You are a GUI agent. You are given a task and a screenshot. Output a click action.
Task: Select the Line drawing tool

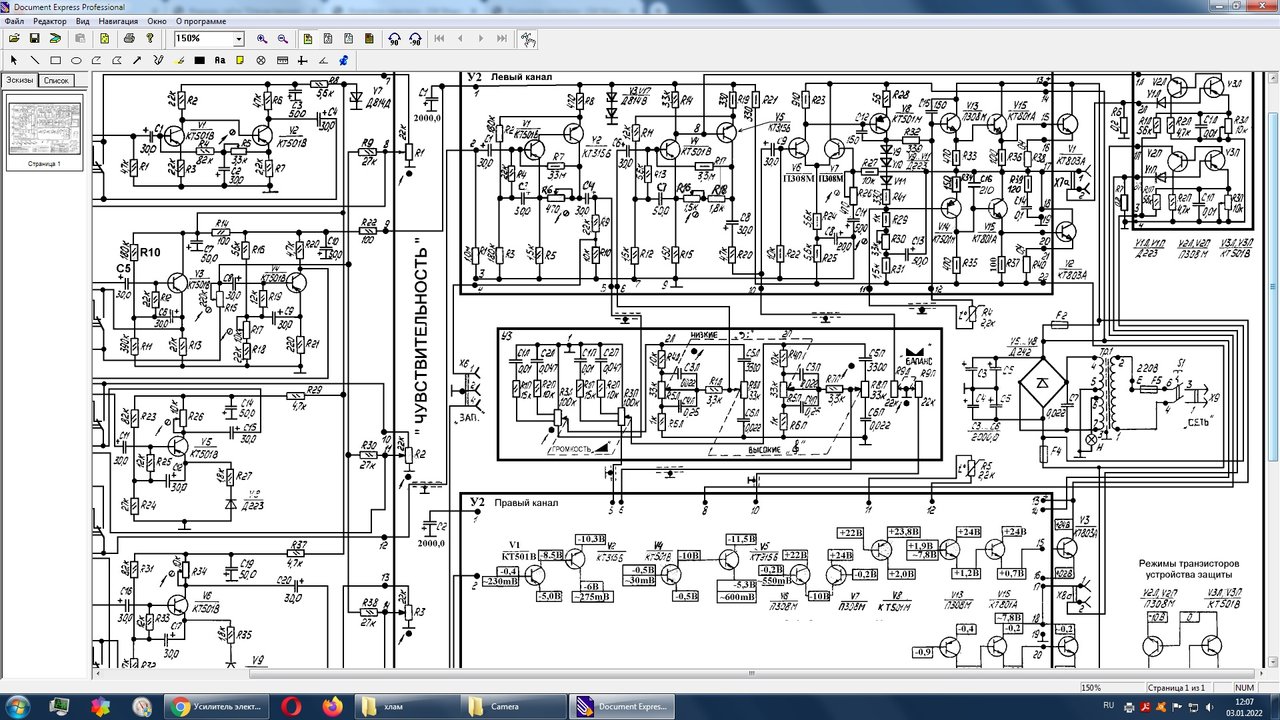coord(34,60)
